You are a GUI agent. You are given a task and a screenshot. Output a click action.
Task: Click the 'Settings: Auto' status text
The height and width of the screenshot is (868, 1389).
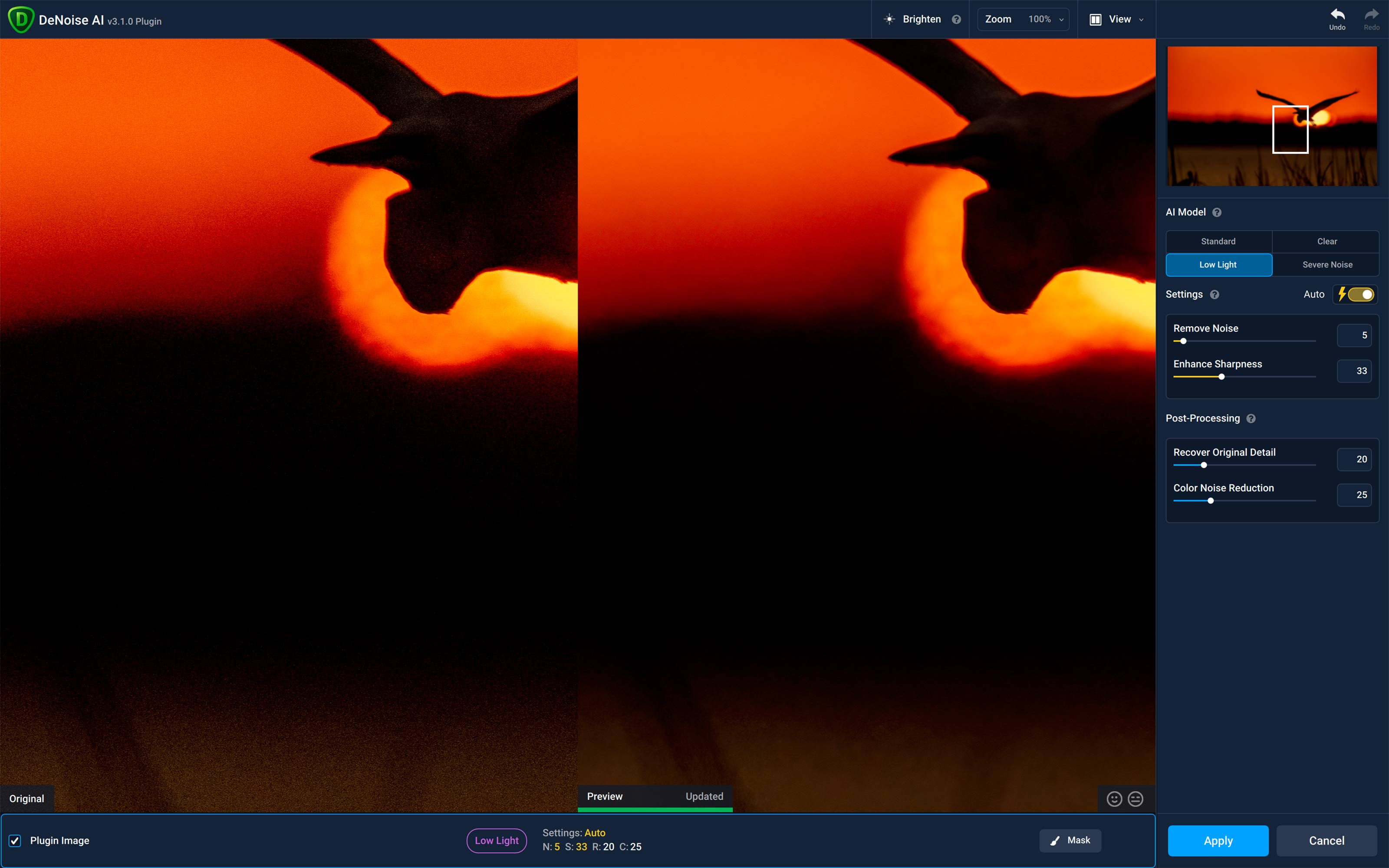pyautogui.click(x=573, y=832)
